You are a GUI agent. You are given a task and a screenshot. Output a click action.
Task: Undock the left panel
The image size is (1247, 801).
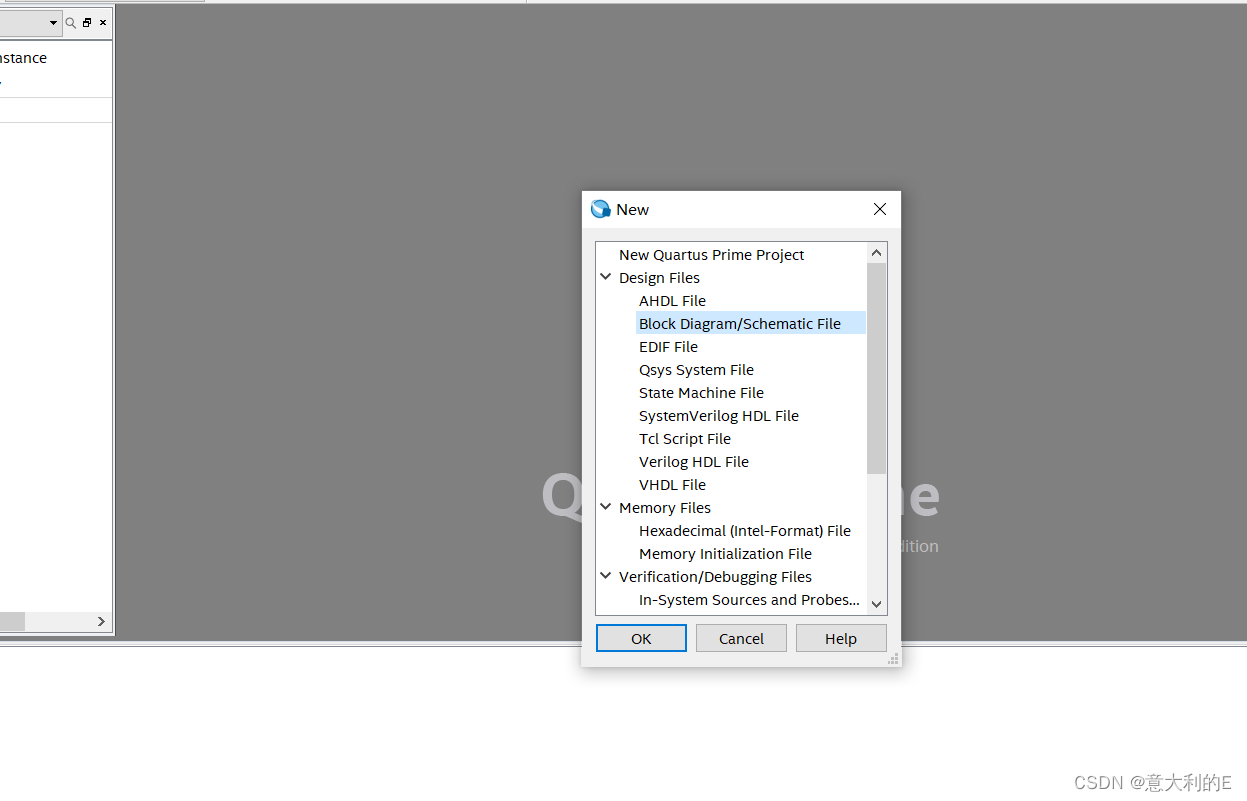click(x=87, y=22)
